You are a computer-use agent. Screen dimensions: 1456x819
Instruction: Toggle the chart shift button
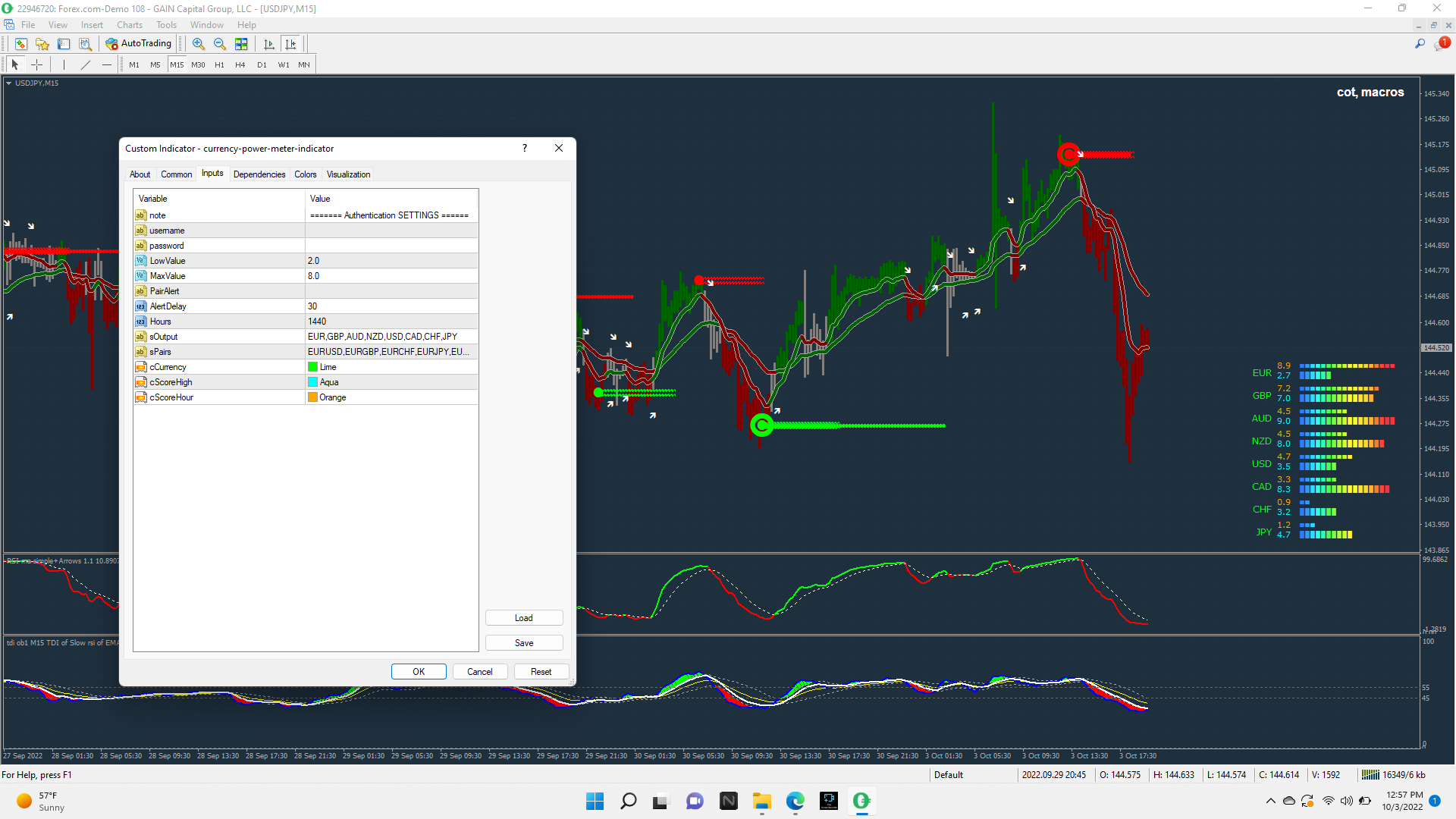290,44
